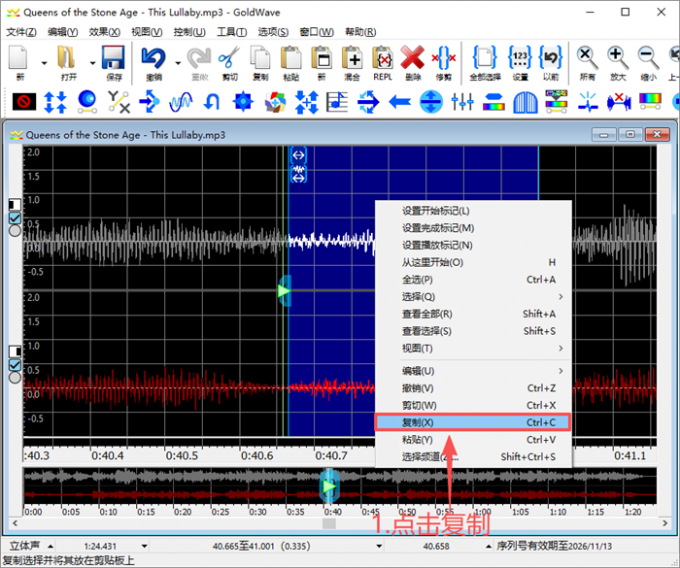Choose 粘贴(Y) in the context menu
This screenshot has width=680, height=568.
pos(473,440)
